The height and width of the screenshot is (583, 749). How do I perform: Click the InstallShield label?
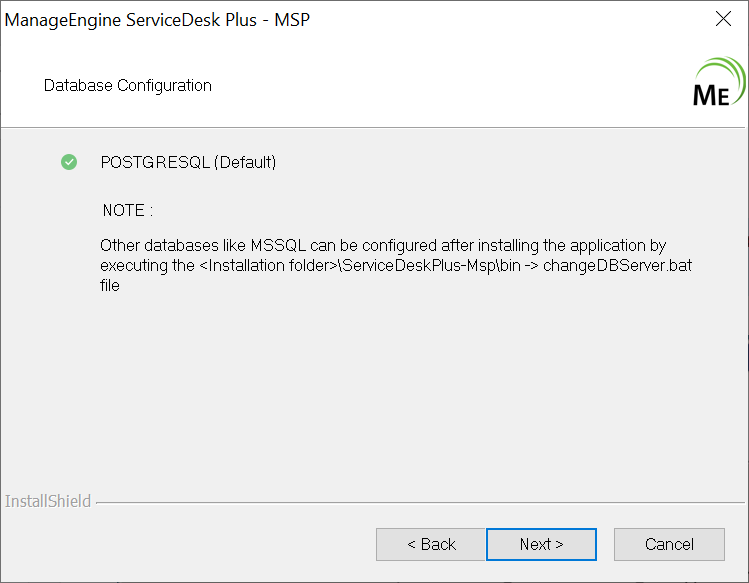(x=48, y=501)
